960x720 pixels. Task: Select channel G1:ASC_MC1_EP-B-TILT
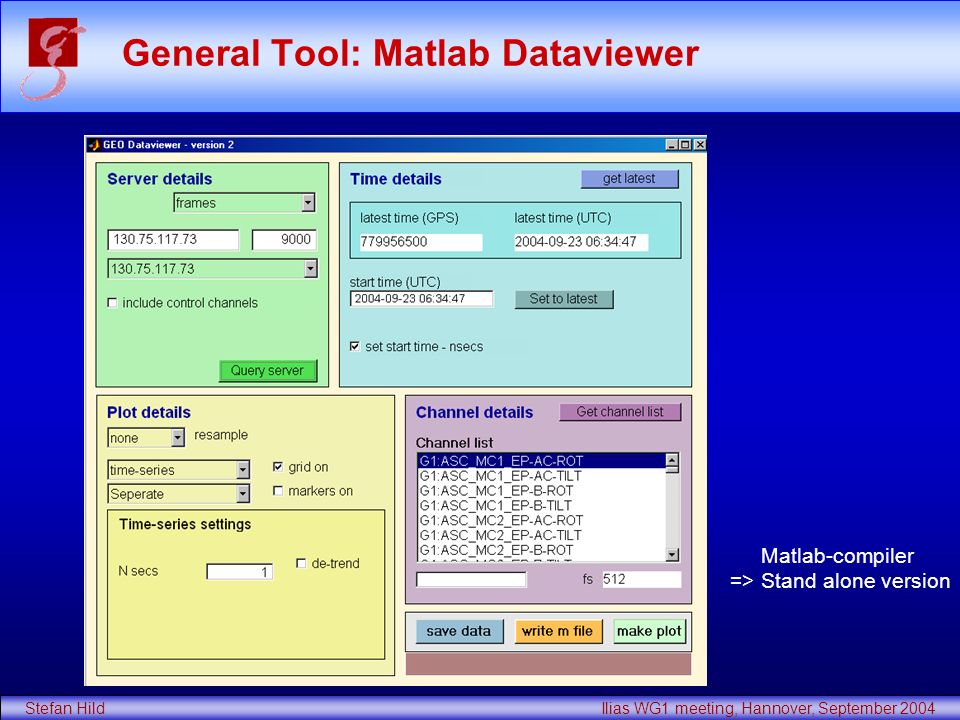[541, 505]
